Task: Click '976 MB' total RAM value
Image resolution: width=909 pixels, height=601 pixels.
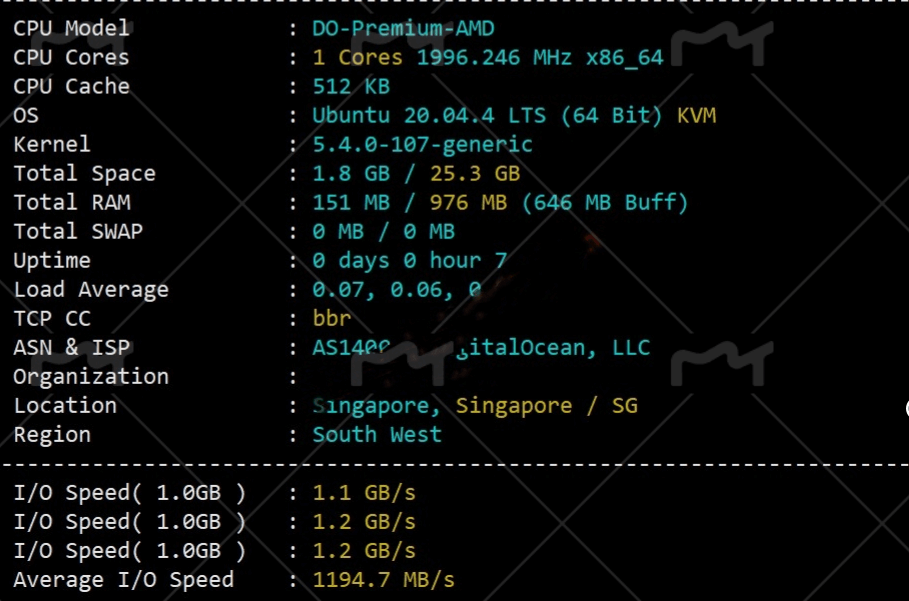Action: click(468, 202)
